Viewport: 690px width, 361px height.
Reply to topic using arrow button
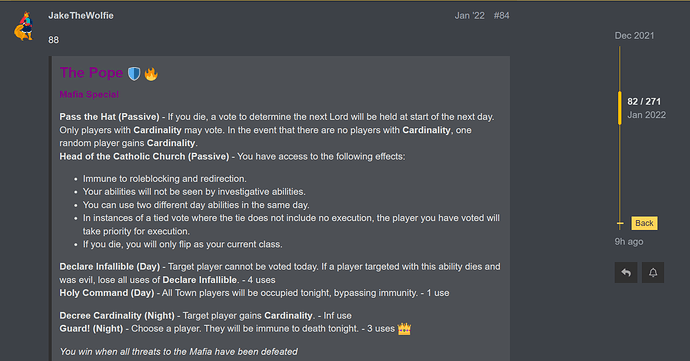[626, 273]
